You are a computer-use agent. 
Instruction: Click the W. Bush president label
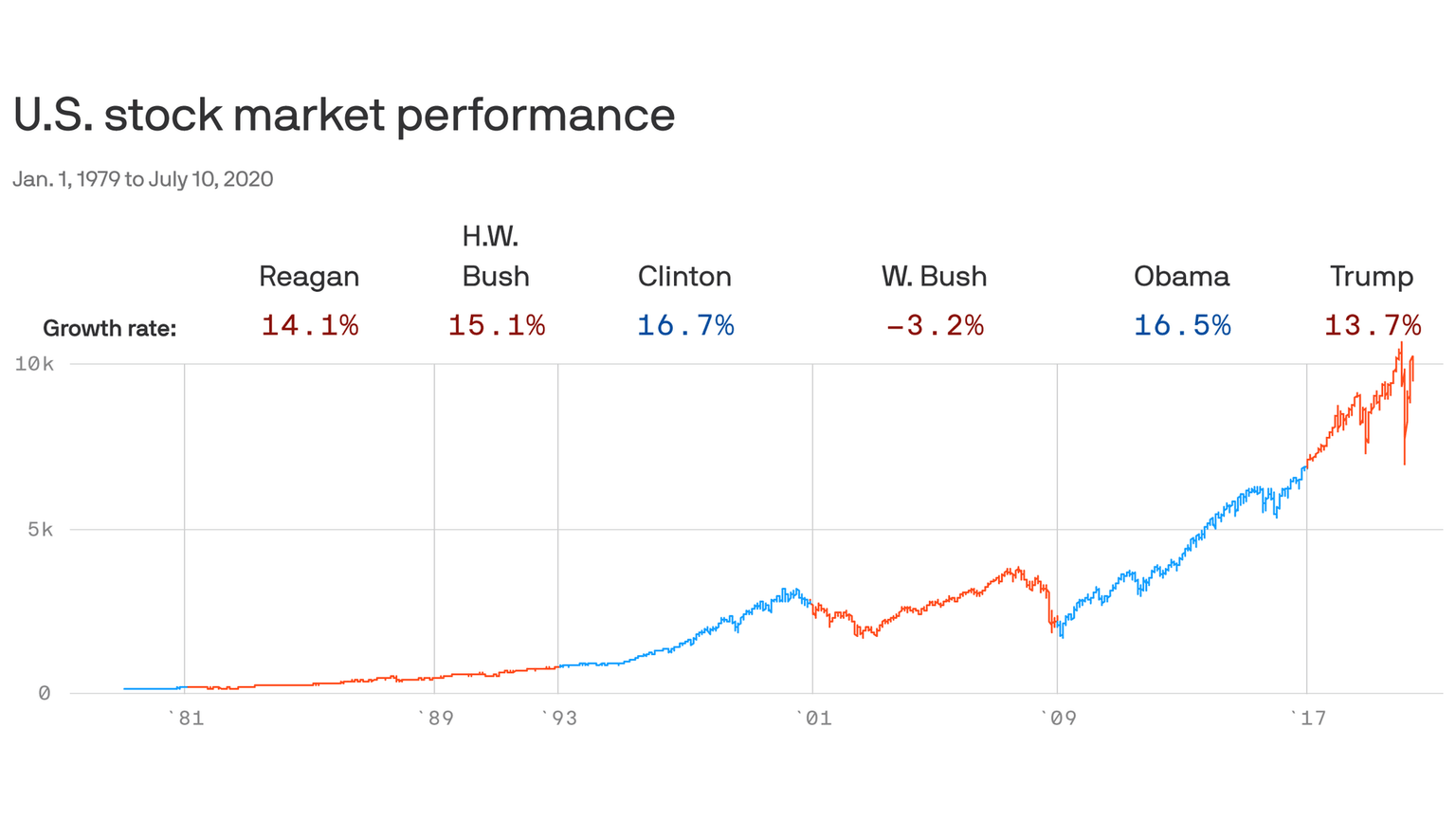point(934,277)
